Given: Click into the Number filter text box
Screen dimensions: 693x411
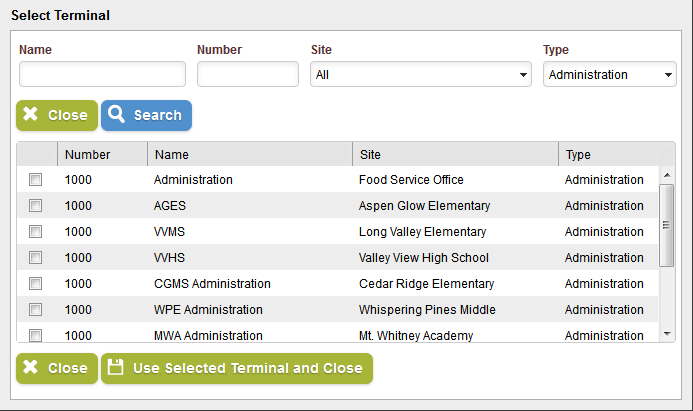Looking at the screenshot, I should click(x=248, y=74).
